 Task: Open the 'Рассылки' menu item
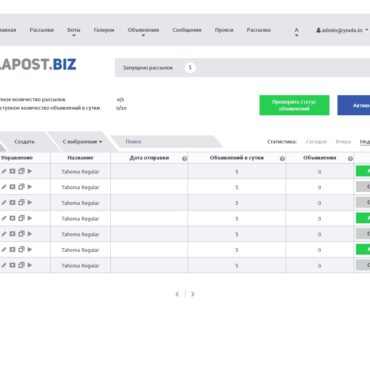point(42,30)
